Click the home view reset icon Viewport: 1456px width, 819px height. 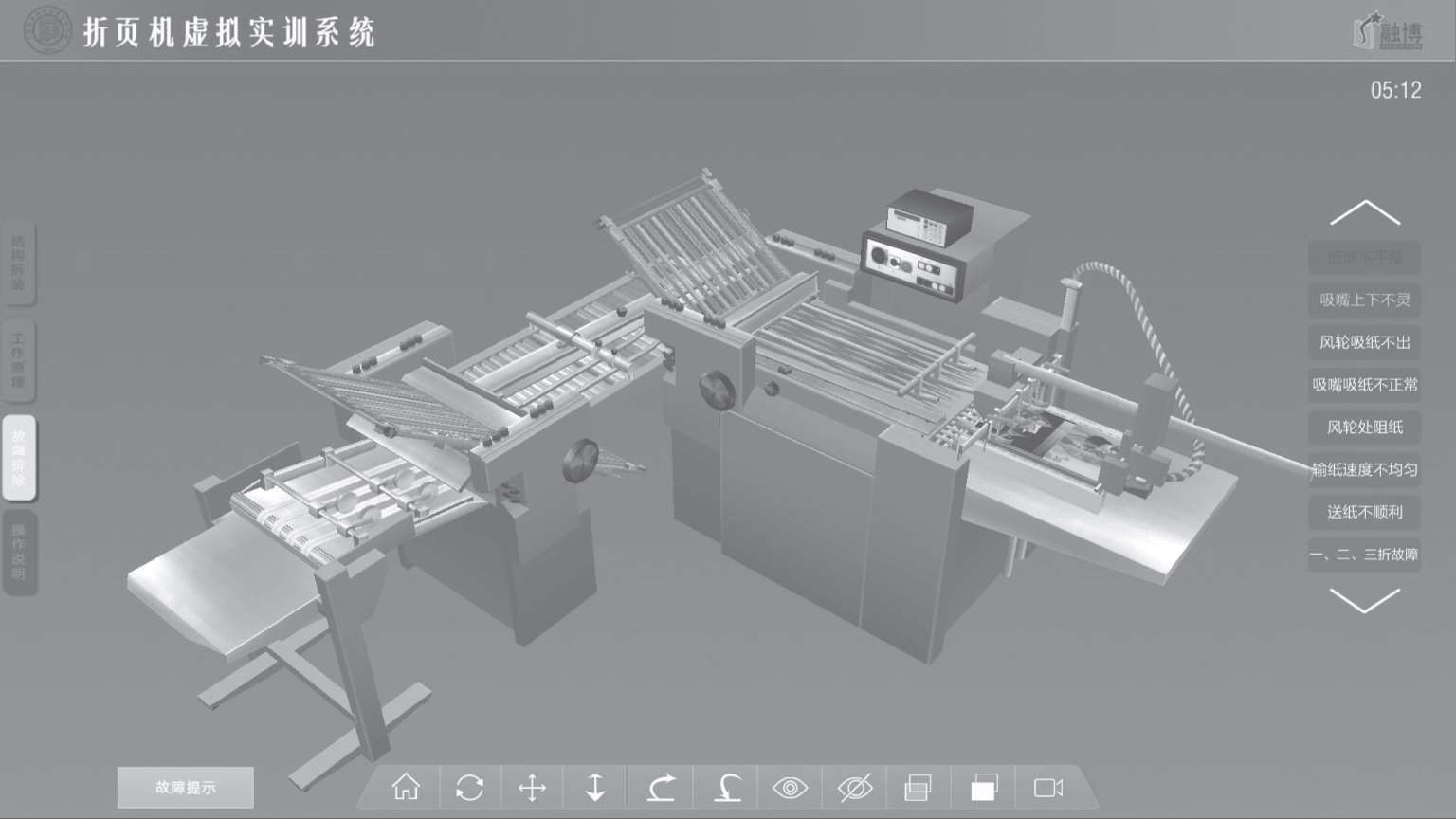click(x=406, y=787)
